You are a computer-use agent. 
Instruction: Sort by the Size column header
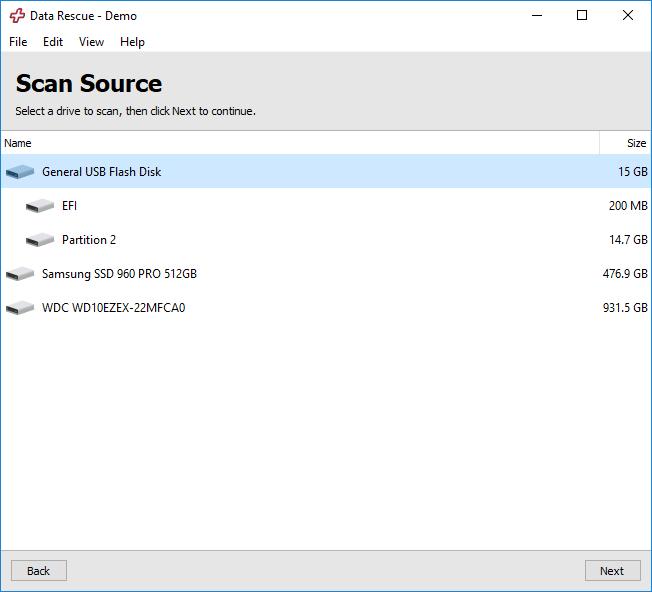coord(625,143)
